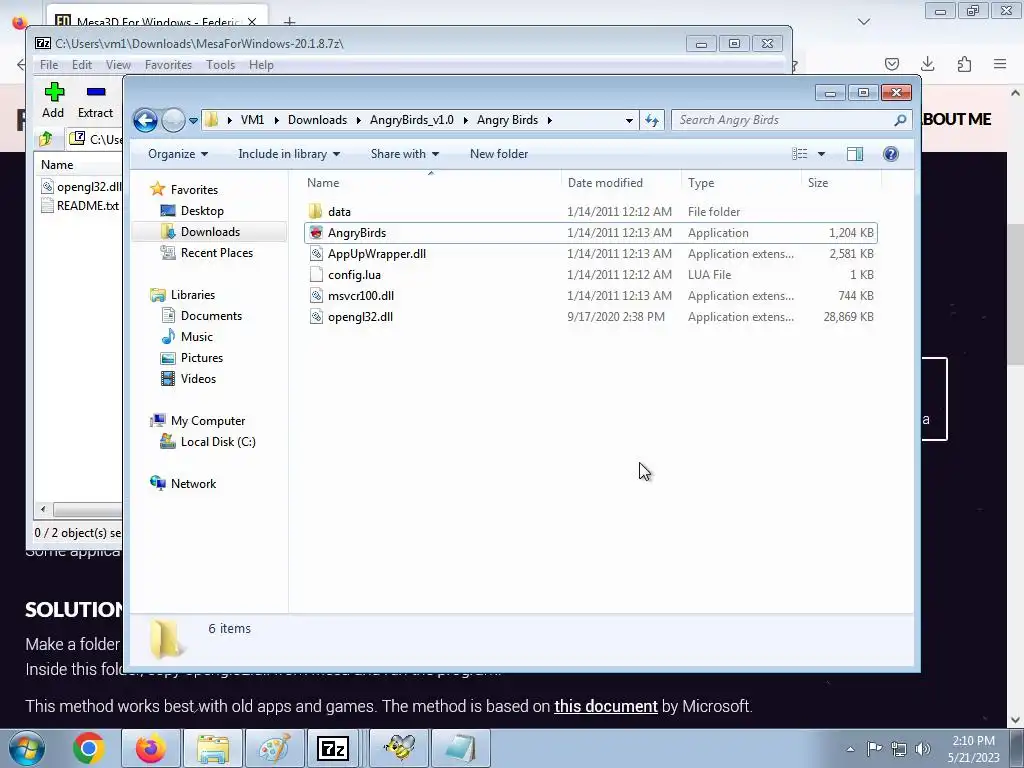This screenshot has height=768, width=1024.
Task: Select the msvcr100.dll file
Action: [360, 296]
